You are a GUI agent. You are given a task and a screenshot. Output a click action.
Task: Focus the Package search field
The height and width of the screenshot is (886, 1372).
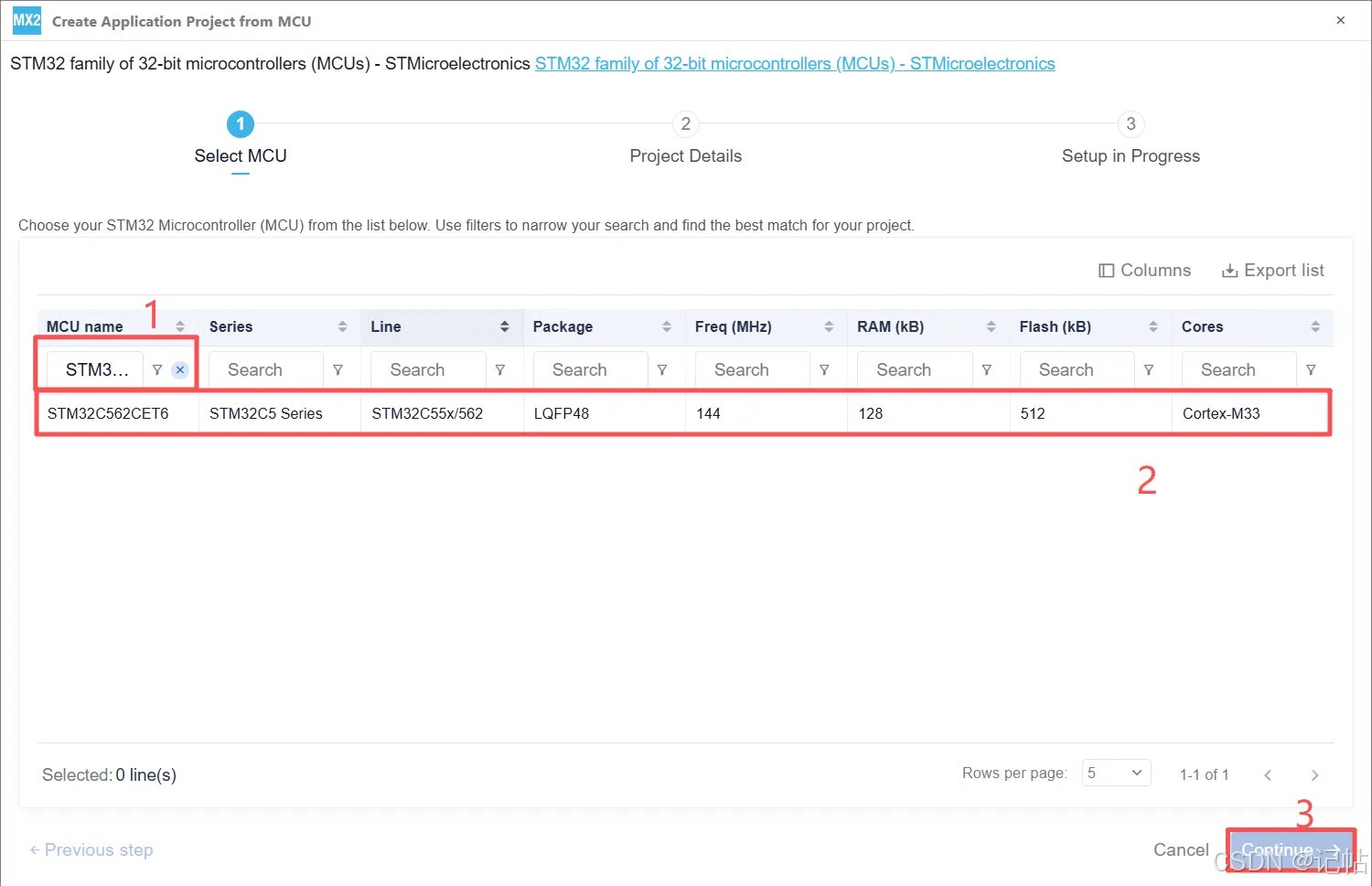[x=590, y=369]
